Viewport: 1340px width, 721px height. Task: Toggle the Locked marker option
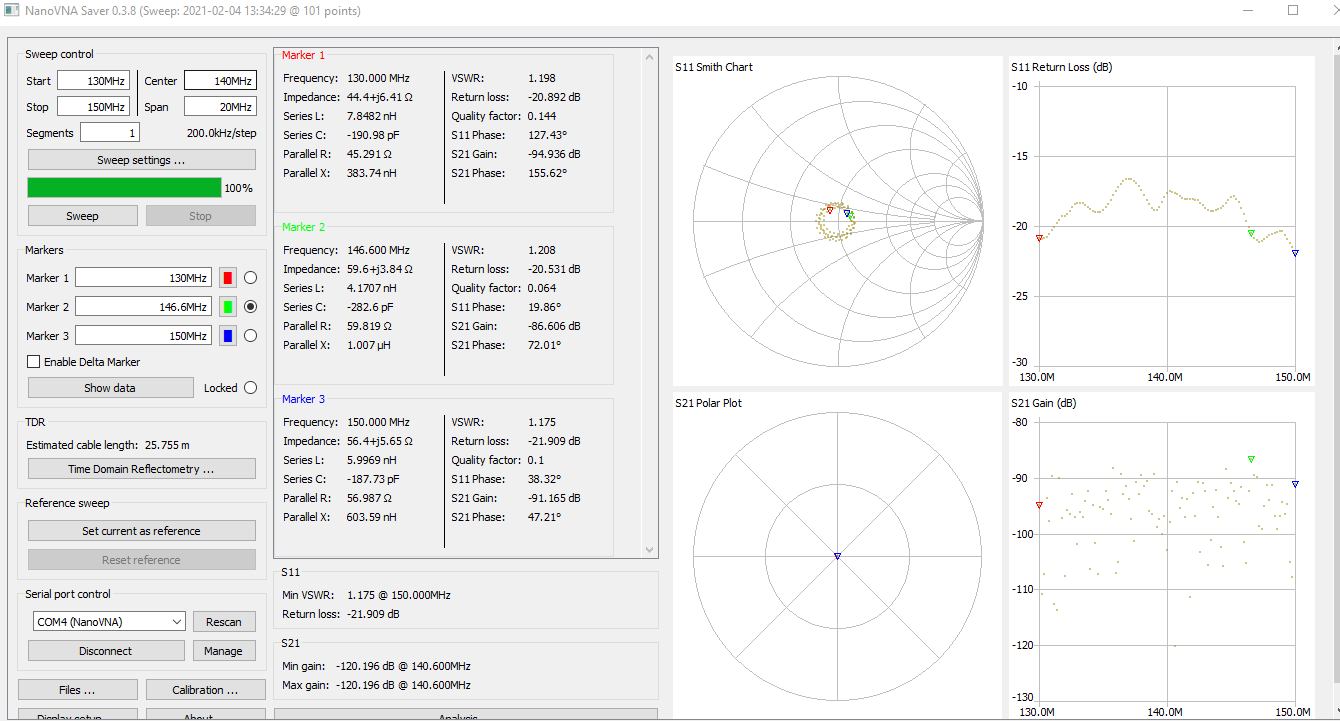coord(250,387)
